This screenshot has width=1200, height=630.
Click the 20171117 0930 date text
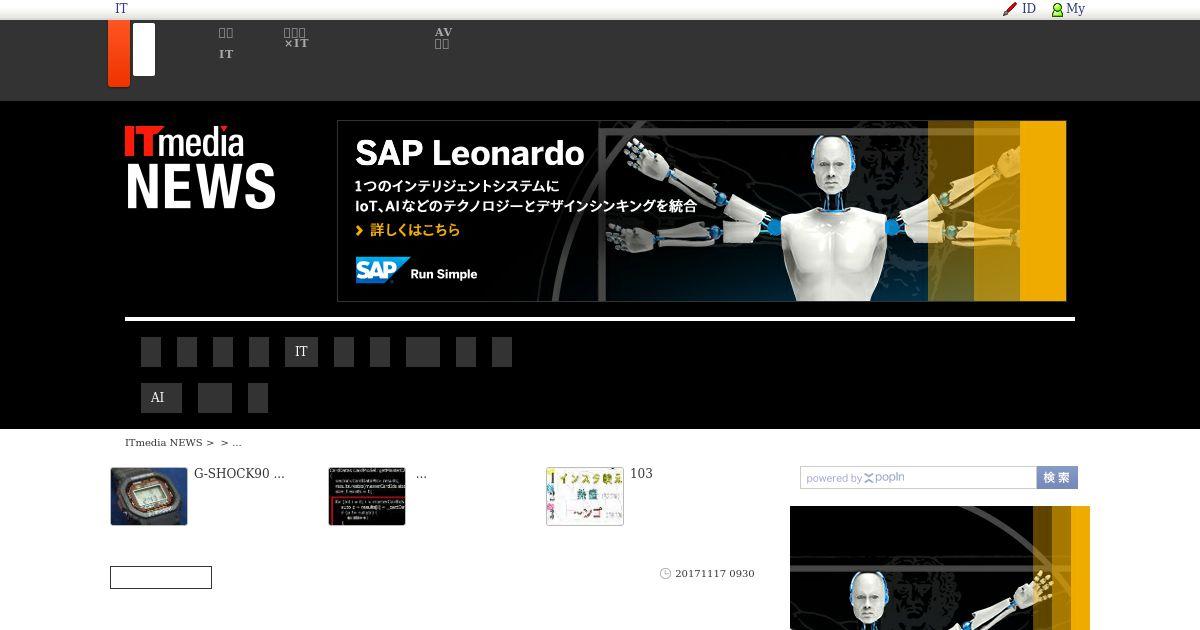715,573
